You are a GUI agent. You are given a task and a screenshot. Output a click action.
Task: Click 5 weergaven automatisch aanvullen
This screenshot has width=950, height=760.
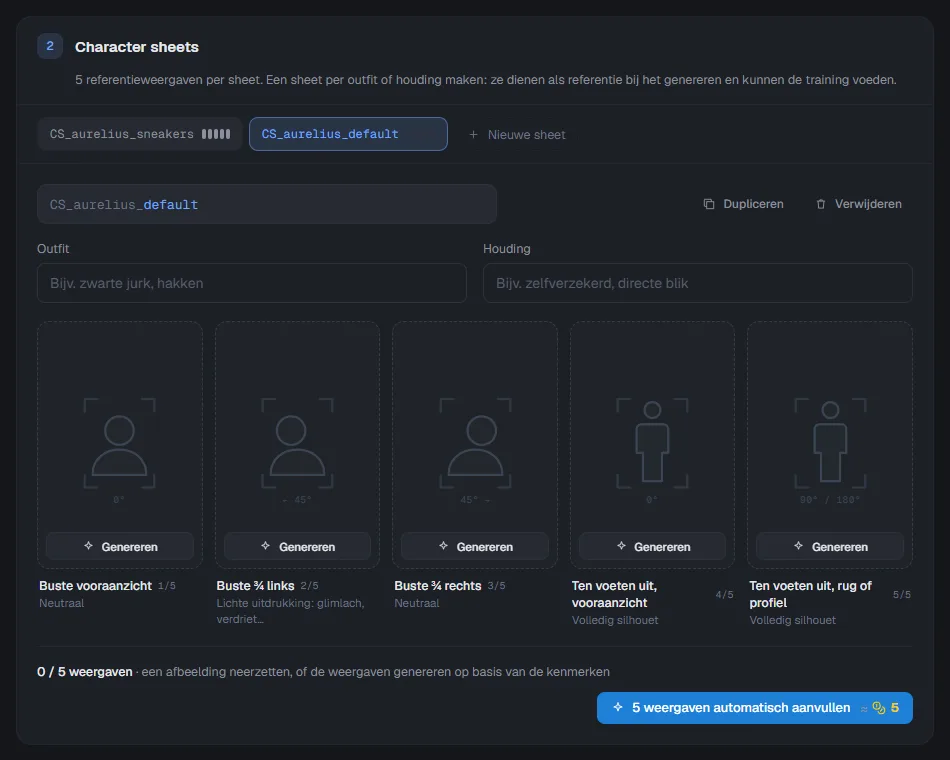pos(755,708)
